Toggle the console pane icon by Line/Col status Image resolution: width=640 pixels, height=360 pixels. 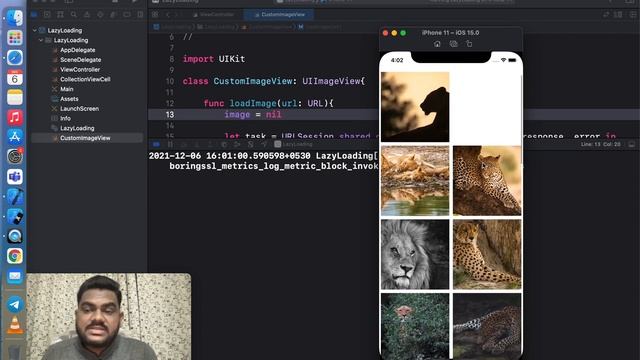(x=632, y=144)
